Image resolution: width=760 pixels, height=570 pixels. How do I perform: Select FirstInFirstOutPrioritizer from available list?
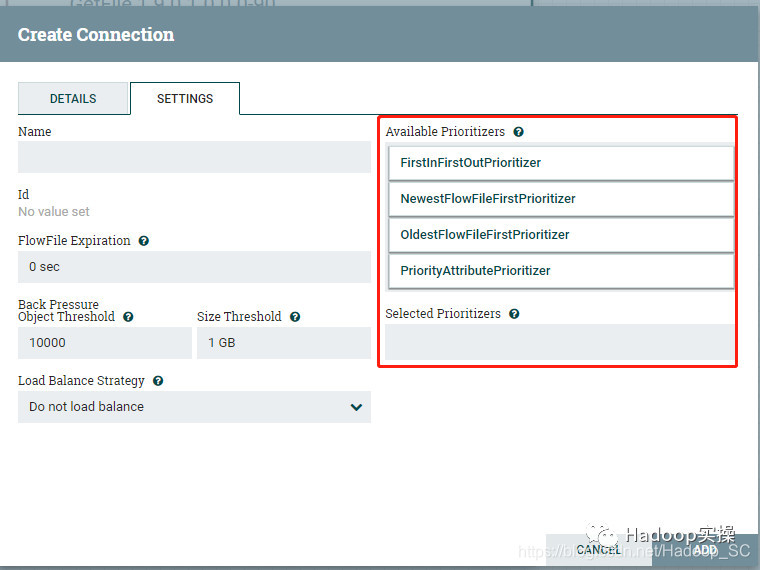pos(561,163)
